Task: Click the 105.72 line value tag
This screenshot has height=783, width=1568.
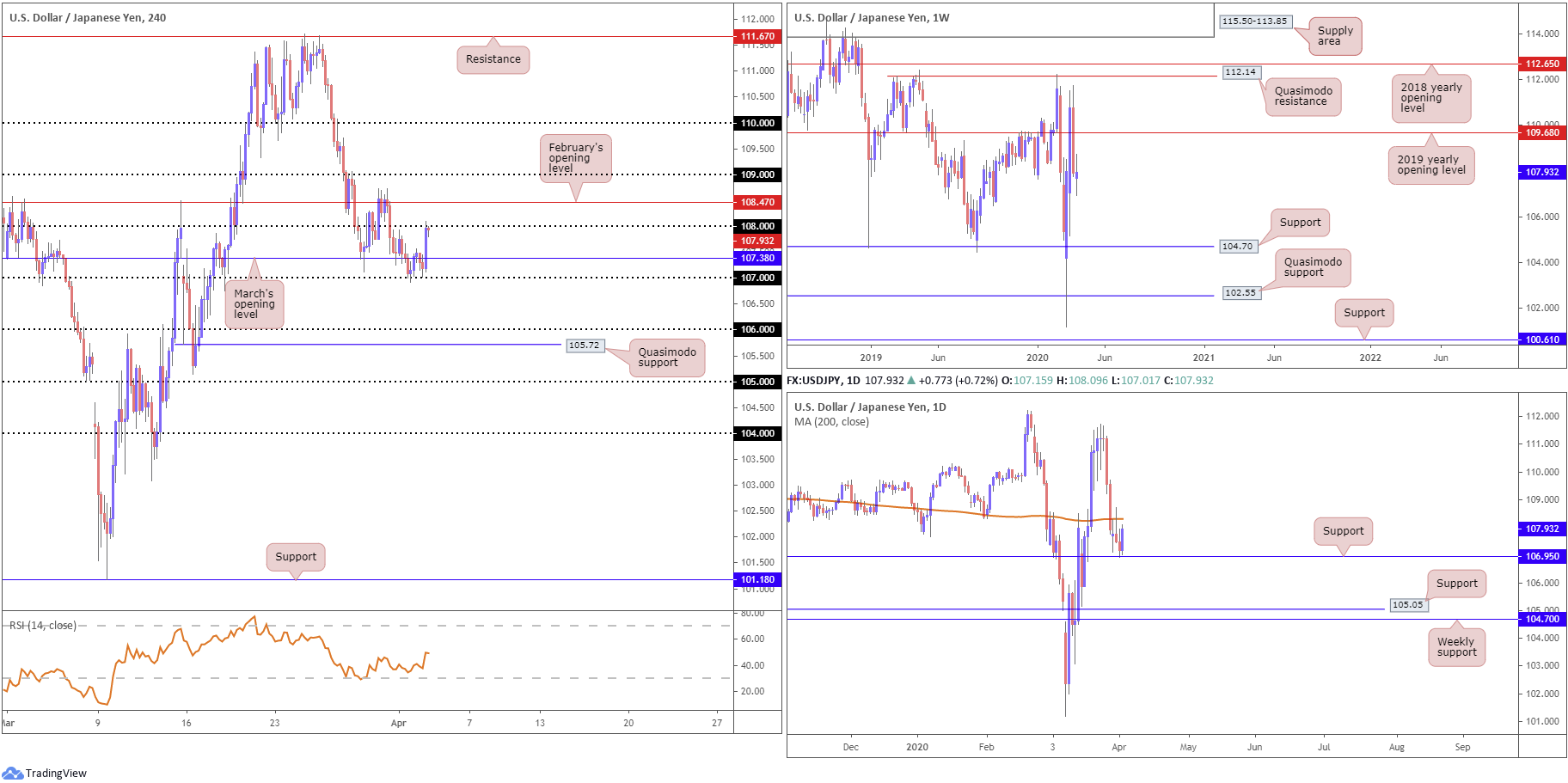Action: pos(585,346)
